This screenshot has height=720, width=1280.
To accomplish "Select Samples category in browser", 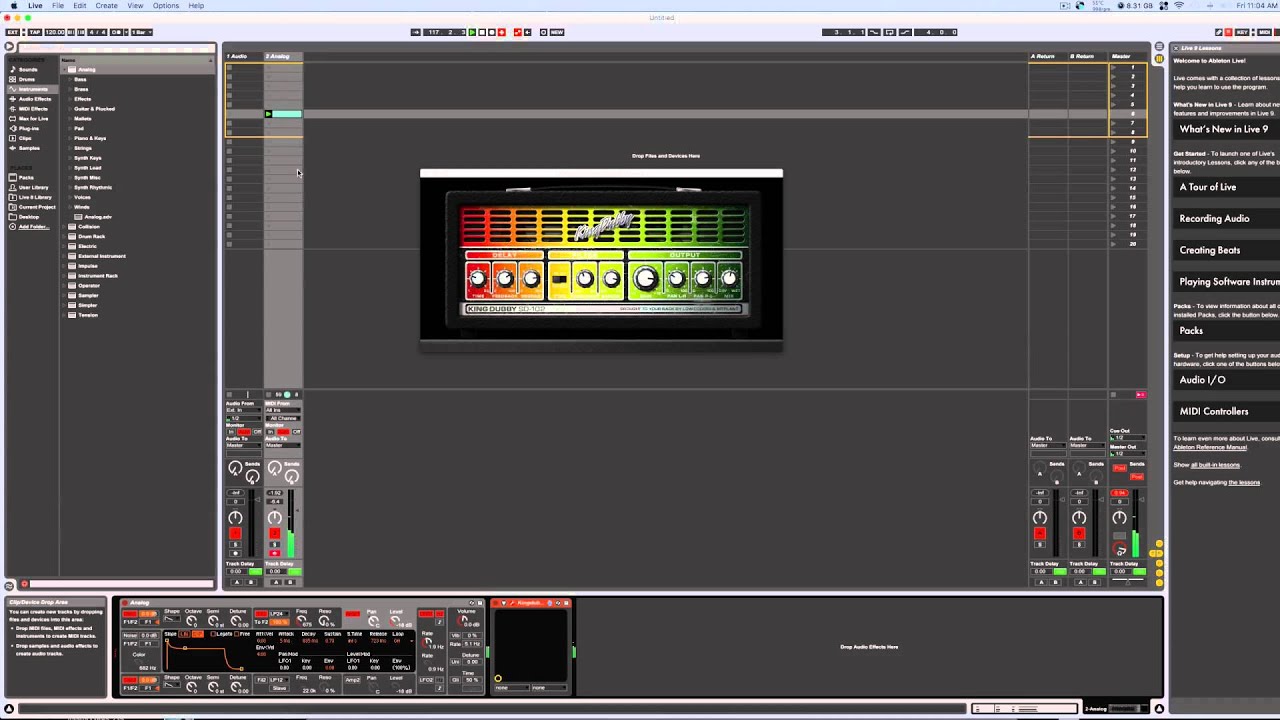I will pos(29,148).
